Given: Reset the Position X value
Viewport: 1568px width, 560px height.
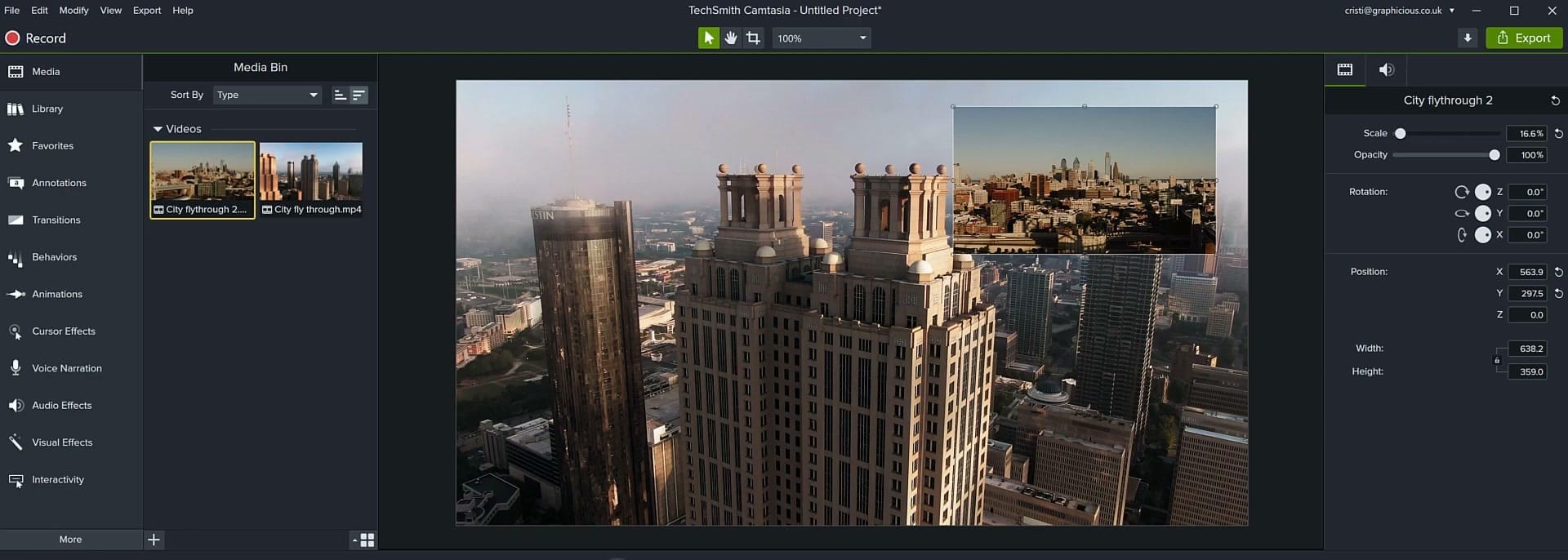Looking at the screenshot, I should (x=1558, y=272).
